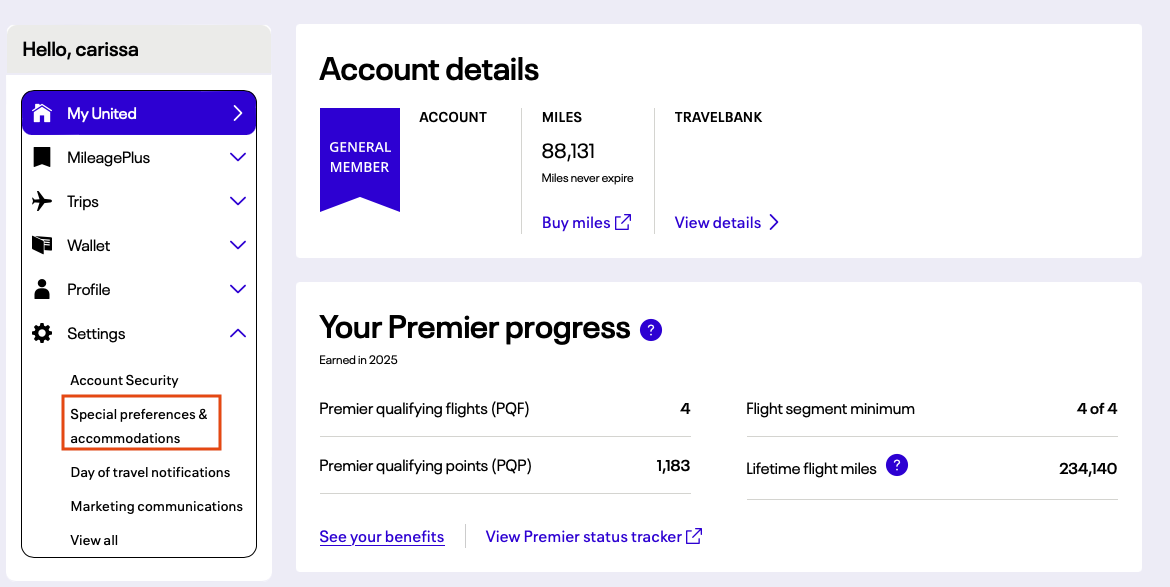Open Marketing communications settings
The height and width of the screenshot is (587, 1170).
[x=156, y=506]
